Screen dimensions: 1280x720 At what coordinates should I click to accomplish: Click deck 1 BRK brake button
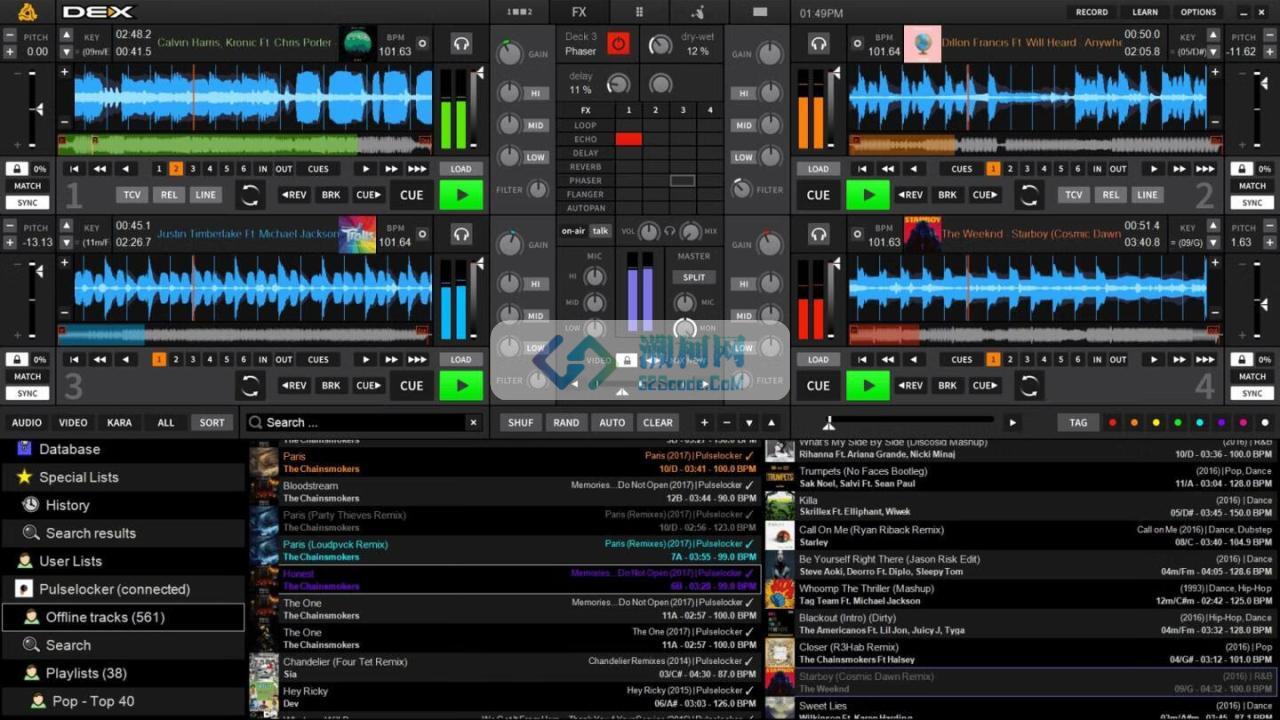[331, 195]
